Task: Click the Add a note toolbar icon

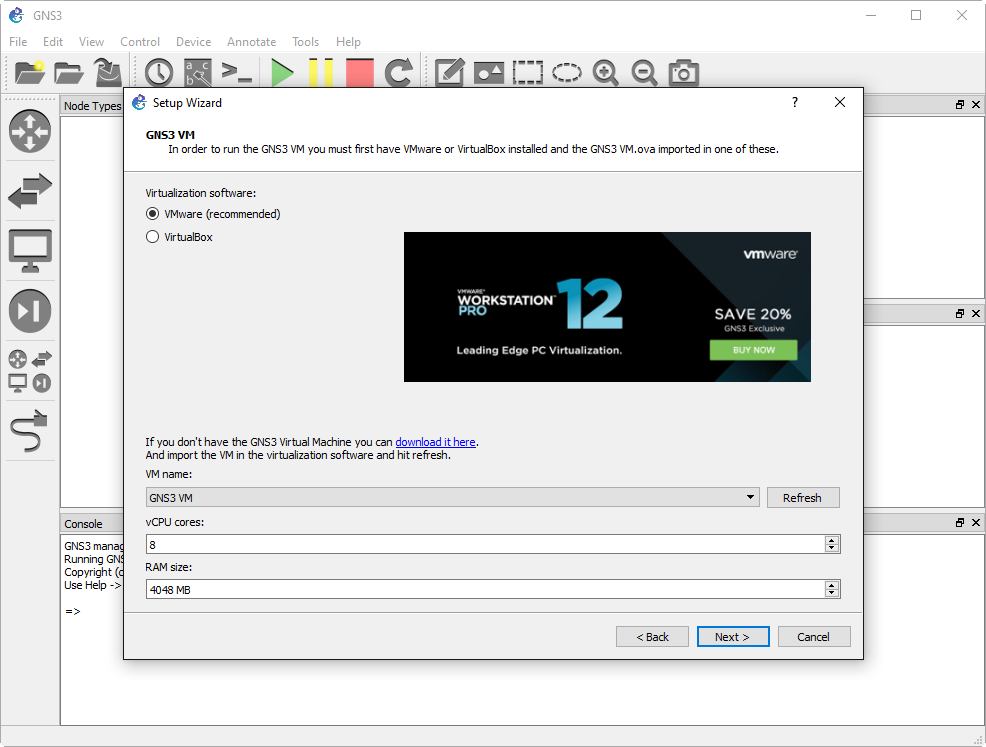Action: 450,72
